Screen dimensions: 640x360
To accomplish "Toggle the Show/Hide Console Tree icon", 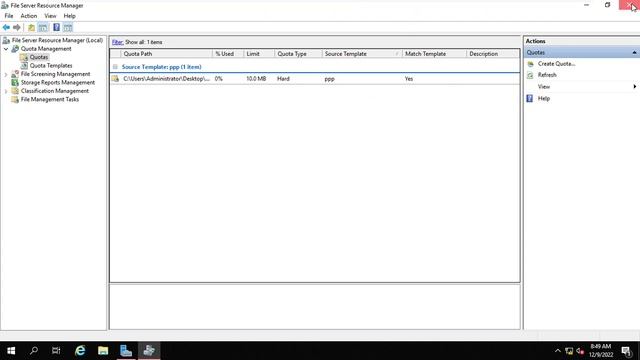I will tap(43, 27).
